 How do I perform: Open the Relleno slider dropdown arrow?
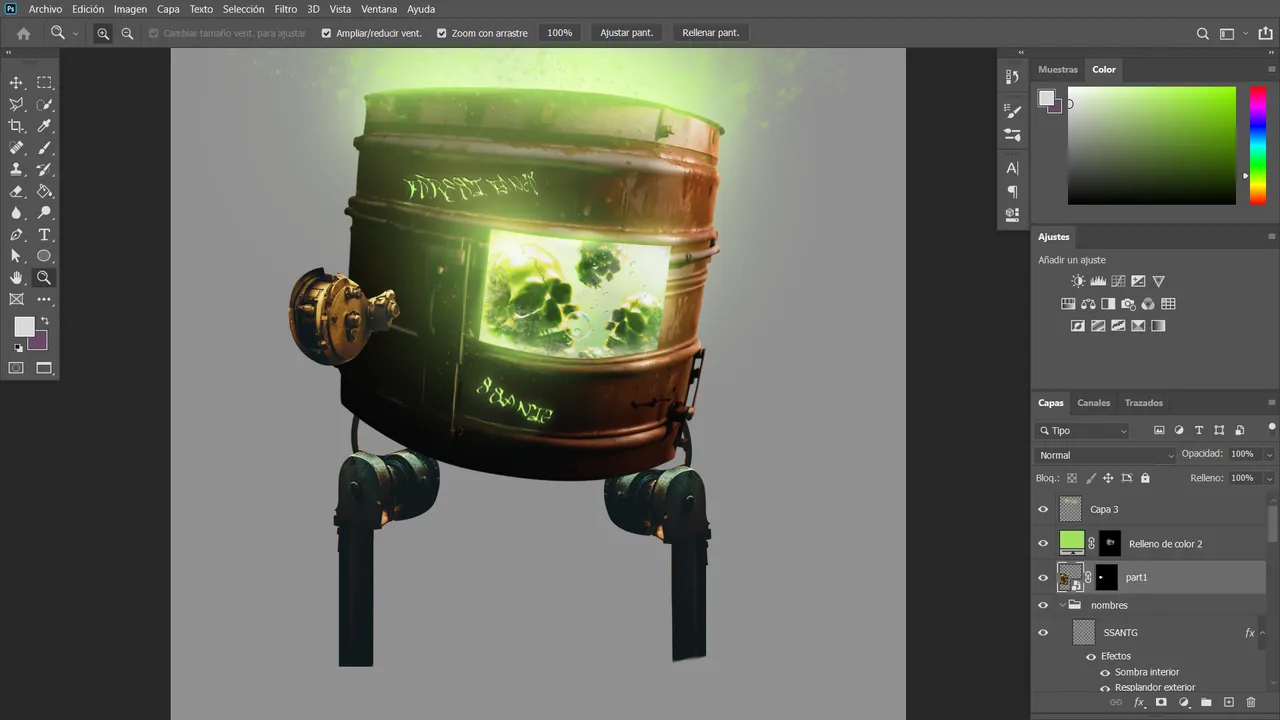point(1269,478)
